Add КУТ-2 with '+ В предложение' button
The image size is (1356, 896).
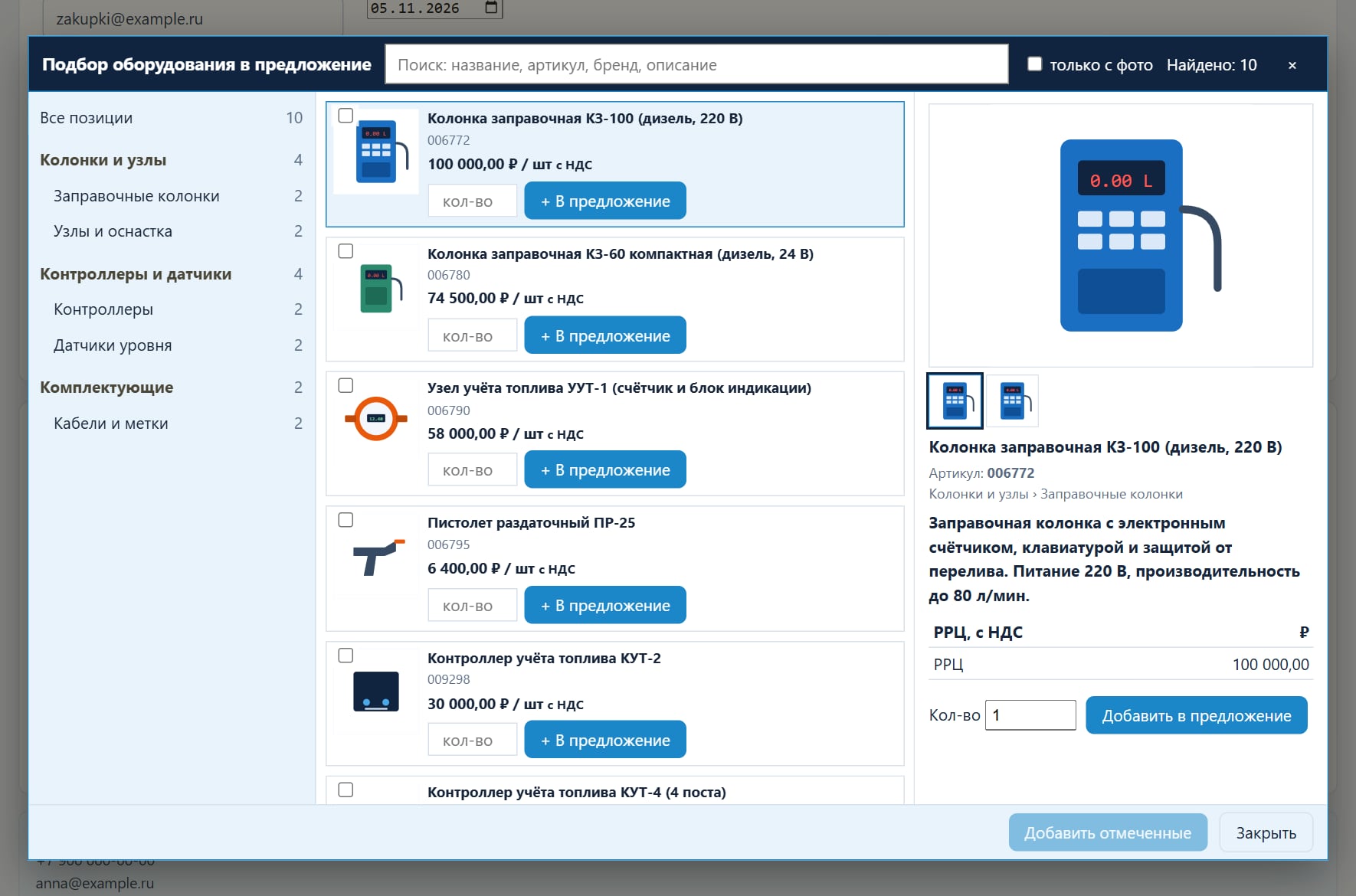tap(605, 740)
